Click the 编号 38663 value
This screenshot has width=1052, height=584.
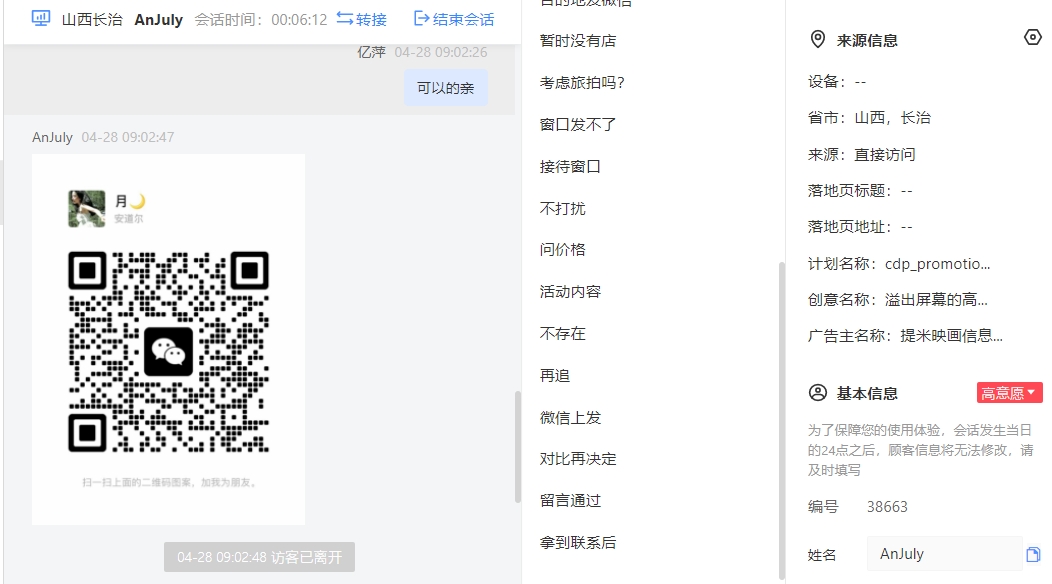coord(887,507)
